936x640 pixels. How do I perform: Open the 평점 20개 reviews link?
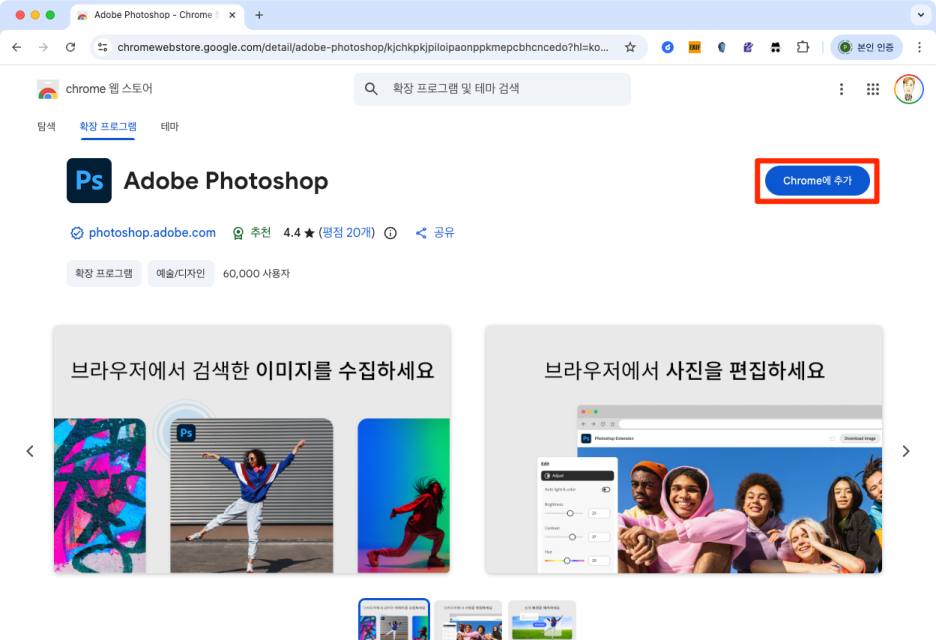347,232
